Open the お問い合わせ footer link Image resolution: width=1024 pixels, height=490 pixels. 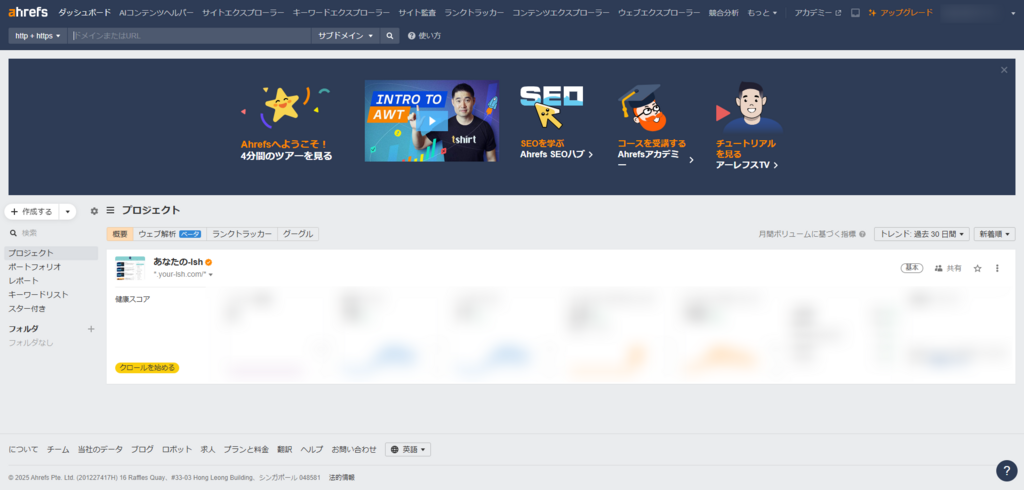[x=354, y=449]
